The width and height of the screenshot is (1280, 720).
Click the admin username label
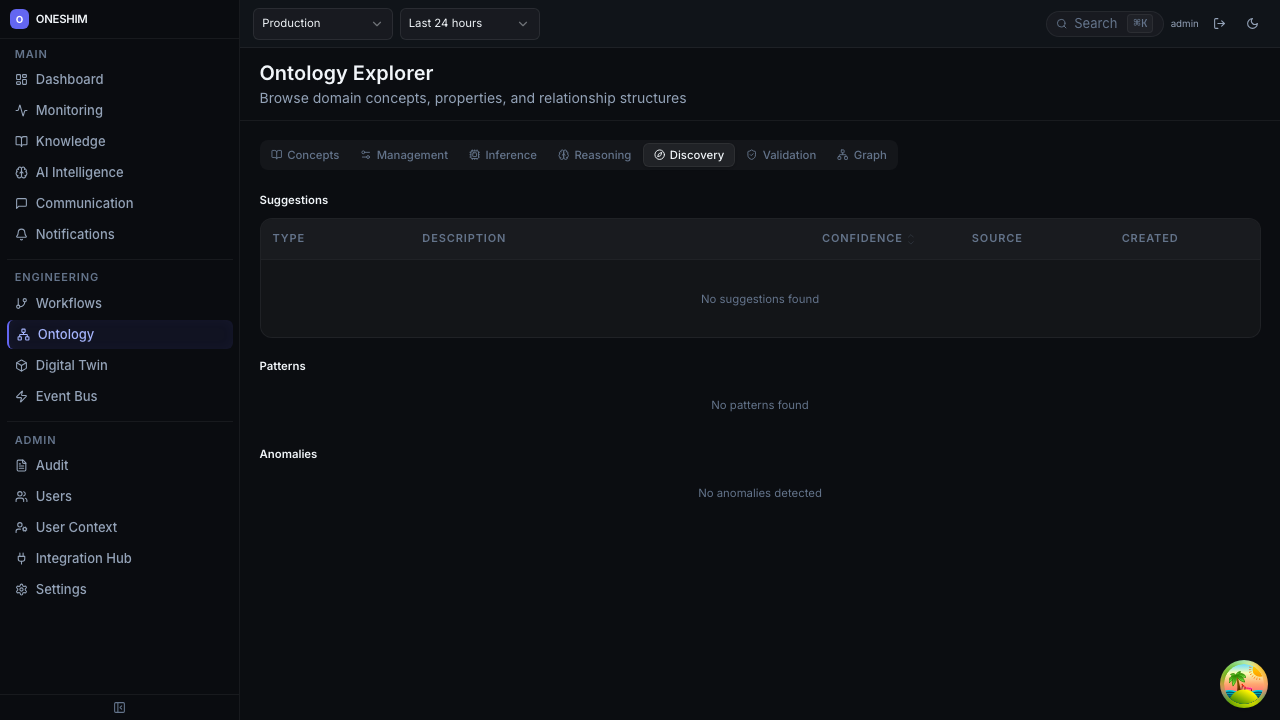click(x=1184, y=23)
